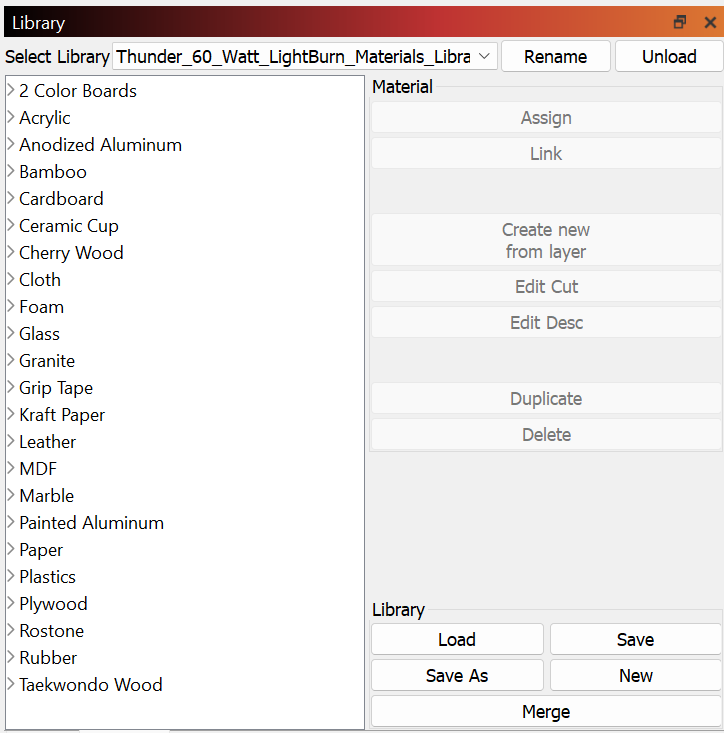Open the Select Library dropdown
The width and height of the screenshot is (724, 733).
tap(305, 57)
